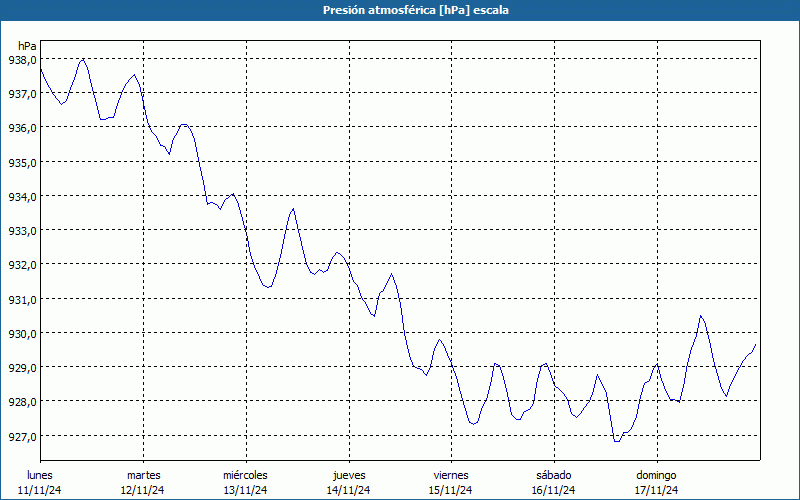
Task: Select the 938,0 axis label
Action: (22, 60)
